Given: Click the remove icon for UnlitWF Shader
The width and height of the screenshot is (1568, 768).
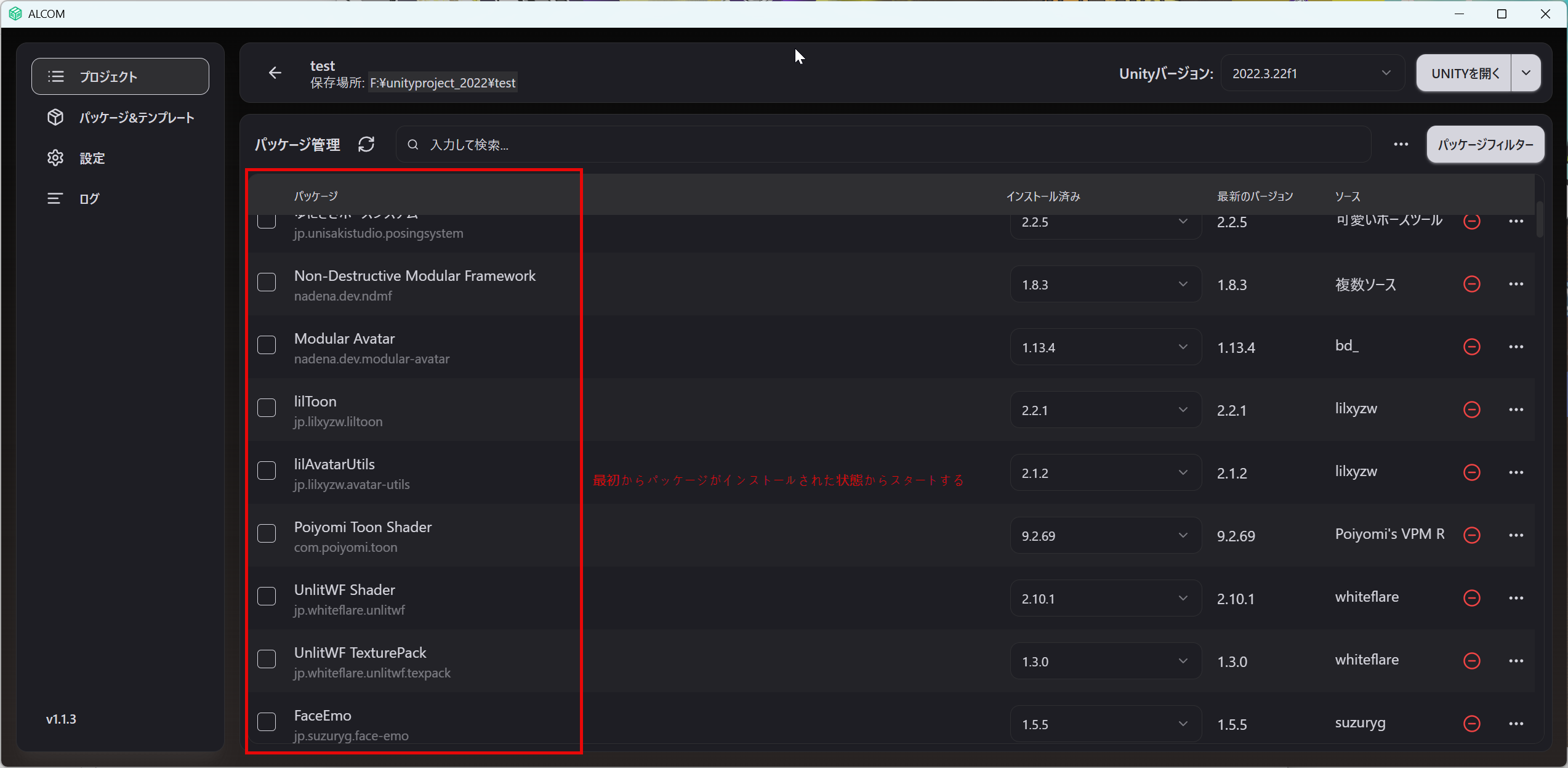Looking at the screenshot, I should click(1471, 598).
